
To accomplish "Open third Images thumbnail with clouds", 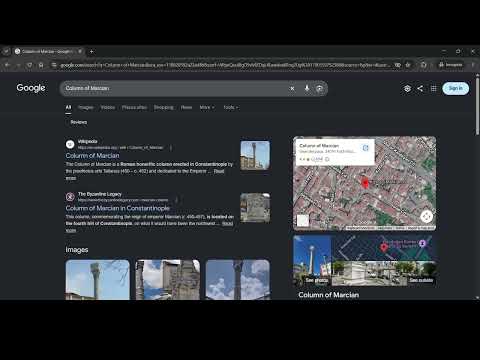I will point(238,280).
